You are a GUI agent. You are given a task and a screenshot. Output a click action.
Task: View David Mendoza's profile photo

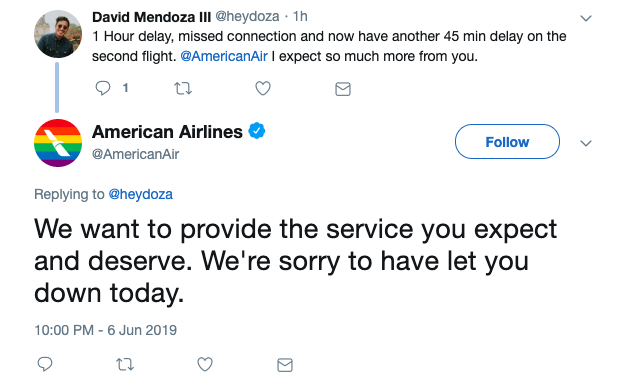coord(58,34)
